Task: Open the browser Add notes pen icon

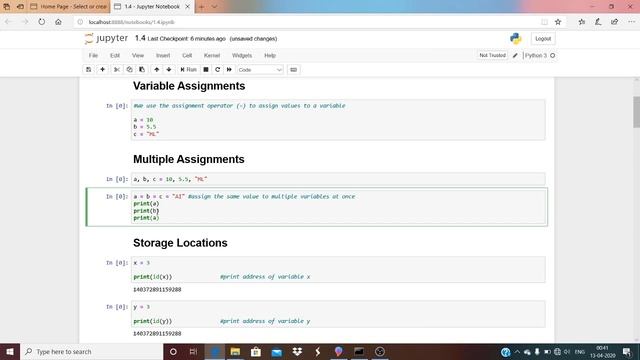Action: click(x=598, y=22)
